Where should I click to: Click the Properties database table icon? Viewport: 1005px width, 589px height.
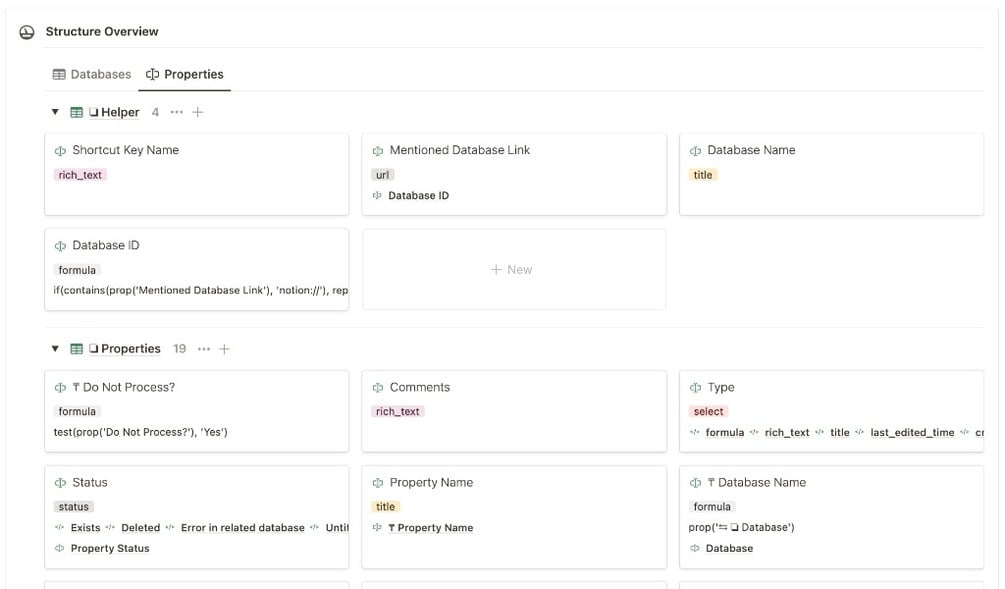[76, 349]
